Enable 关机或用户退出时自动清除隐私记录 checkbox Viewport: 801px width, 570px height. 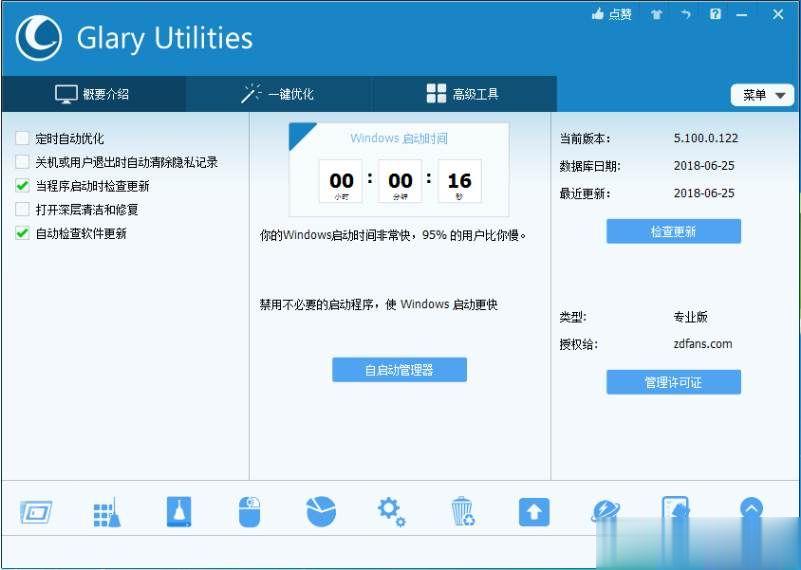[x=22, y=162]
